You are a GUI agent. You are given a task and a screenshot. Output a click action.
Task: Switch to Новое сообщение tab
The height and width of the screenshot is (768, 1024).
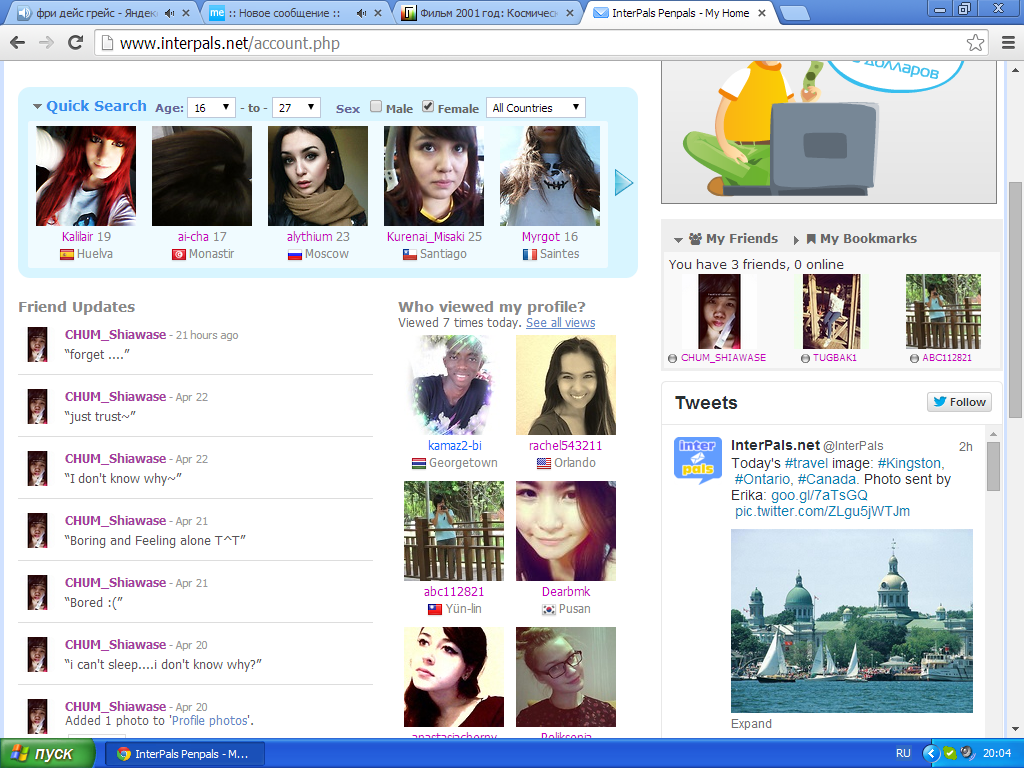coord(284,13)
